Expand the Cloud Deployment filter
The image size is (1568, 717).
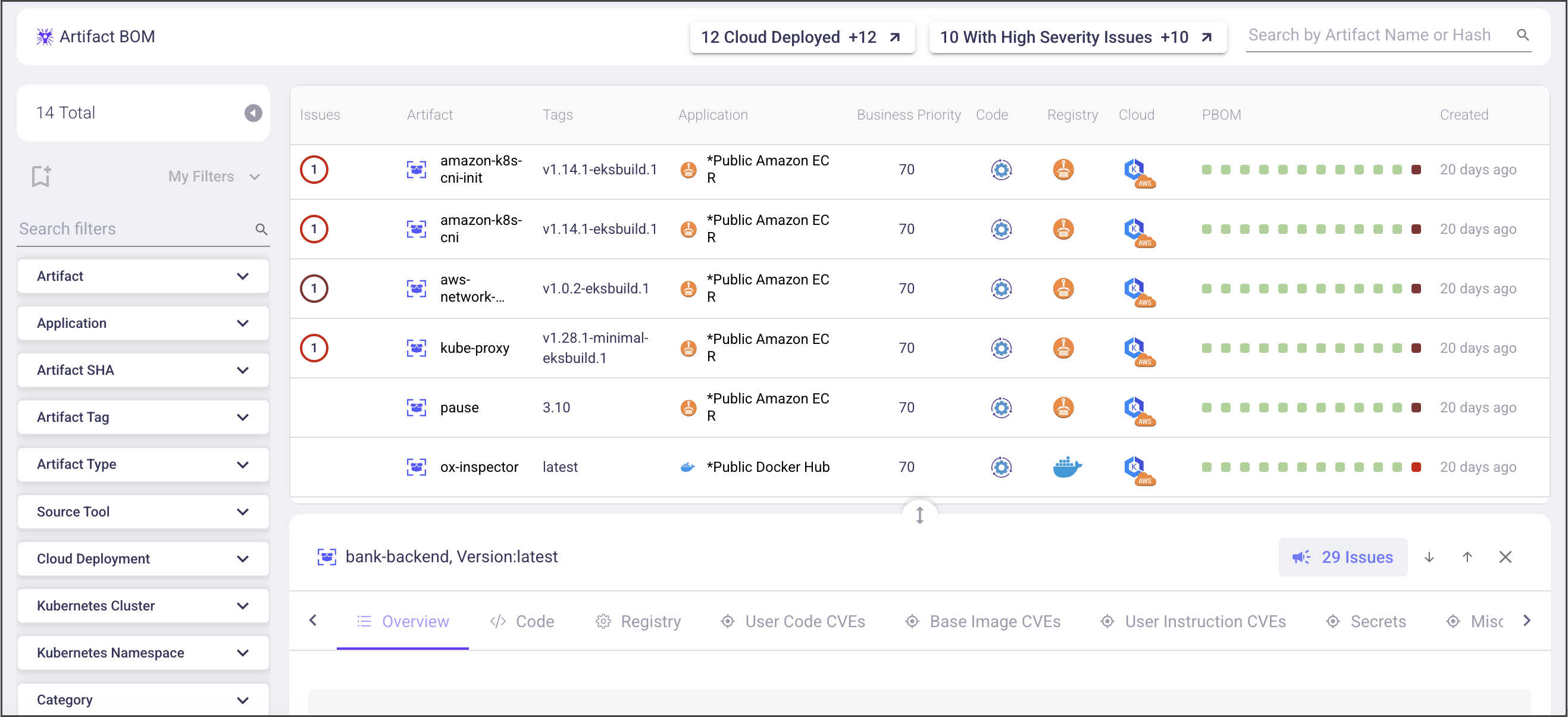tap(143, 559)
